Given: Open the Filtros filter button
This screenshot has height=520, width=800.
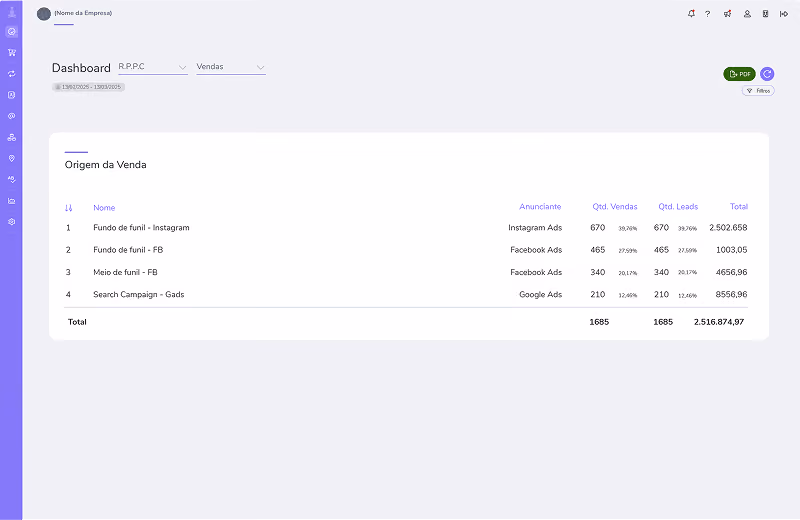Looking at the screenshot, I should (758, 91).
